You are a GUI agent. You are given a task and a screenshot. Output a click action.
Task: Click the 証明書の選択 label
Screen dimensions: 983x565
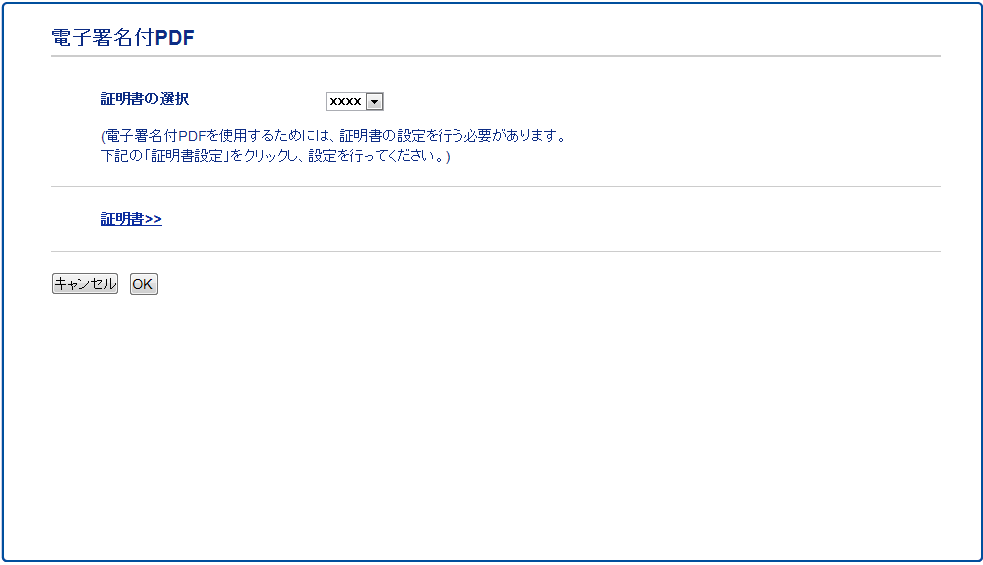(x=145, y=99)
